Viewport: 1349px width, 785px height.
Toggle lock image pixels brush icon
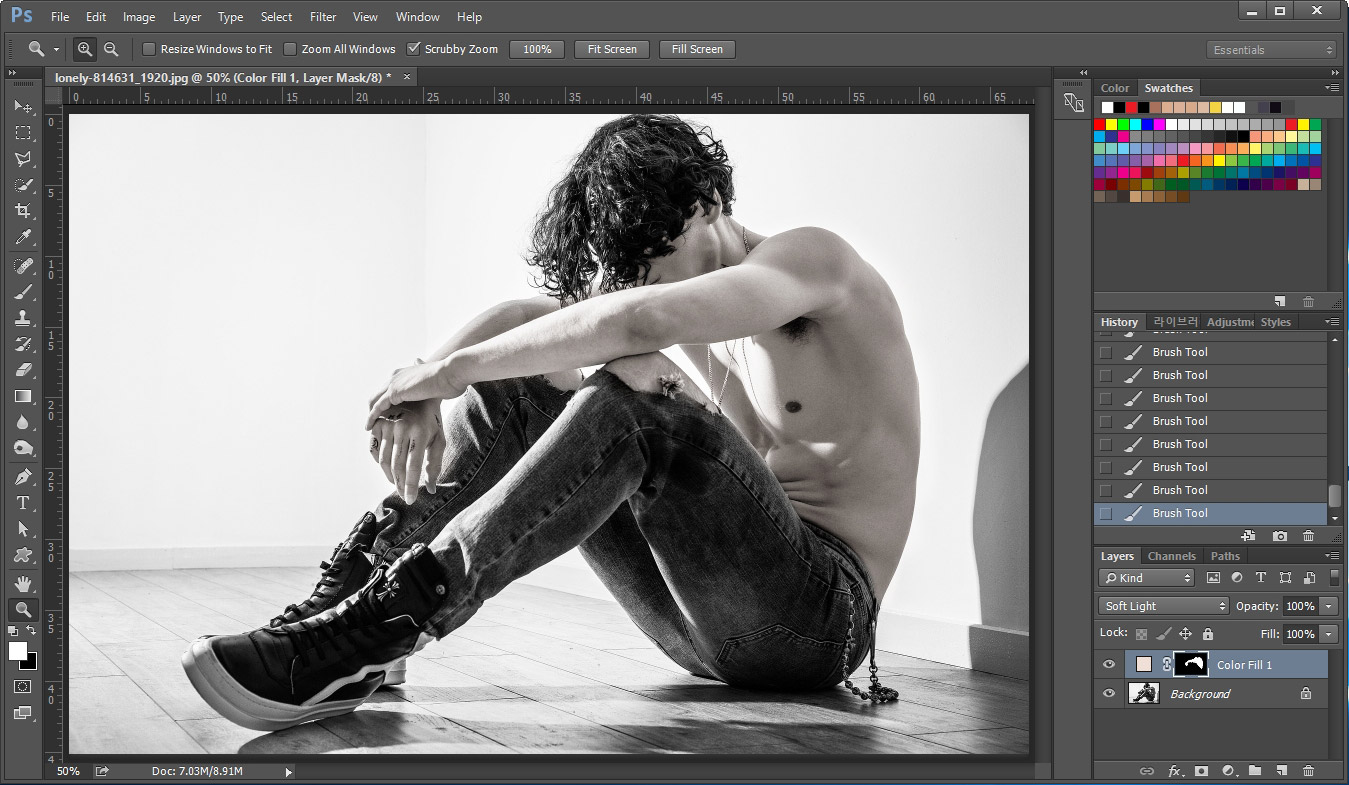(x=1163, y=634)
